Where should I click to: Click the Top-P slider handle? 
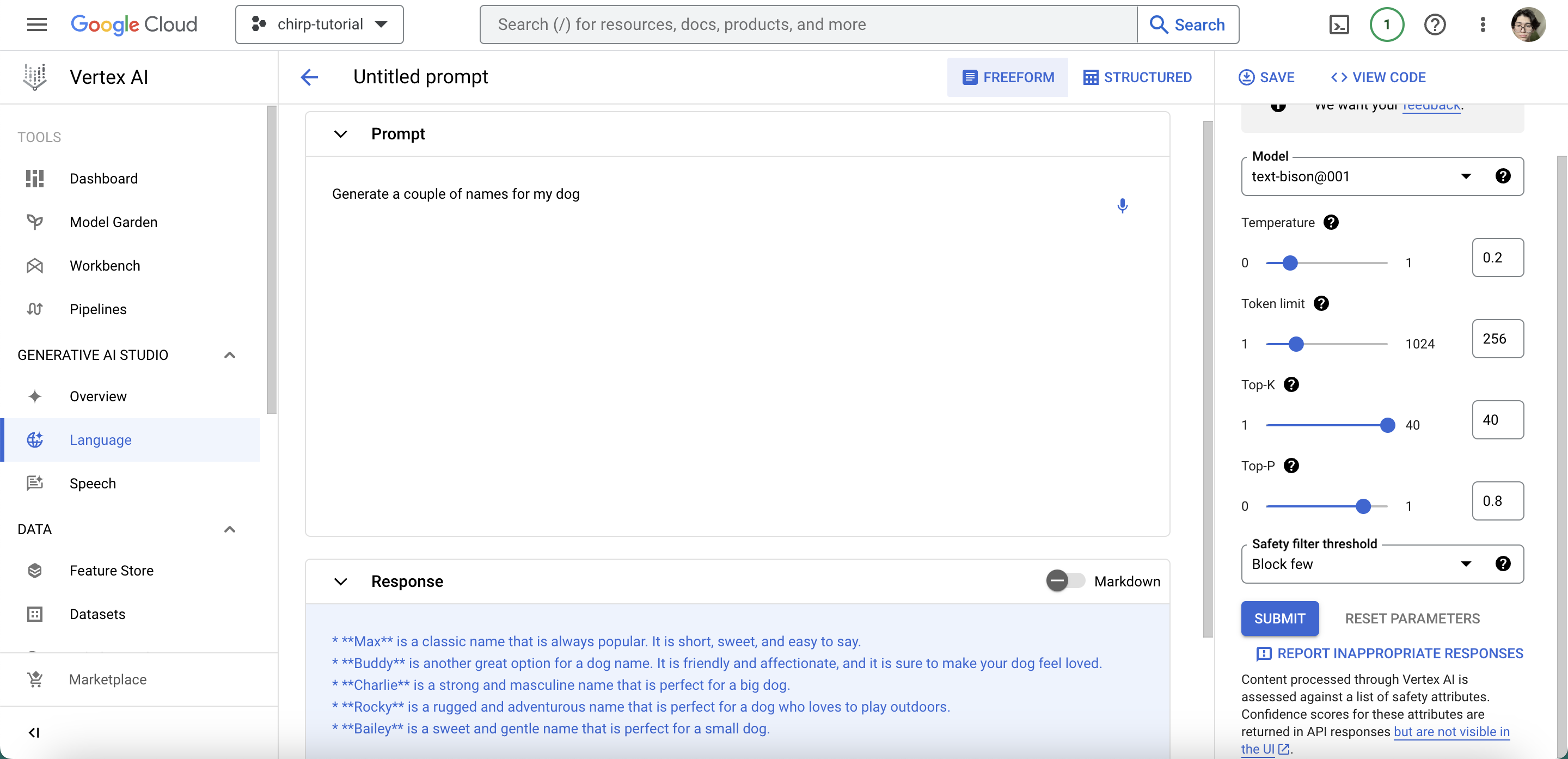point(1363,506)
